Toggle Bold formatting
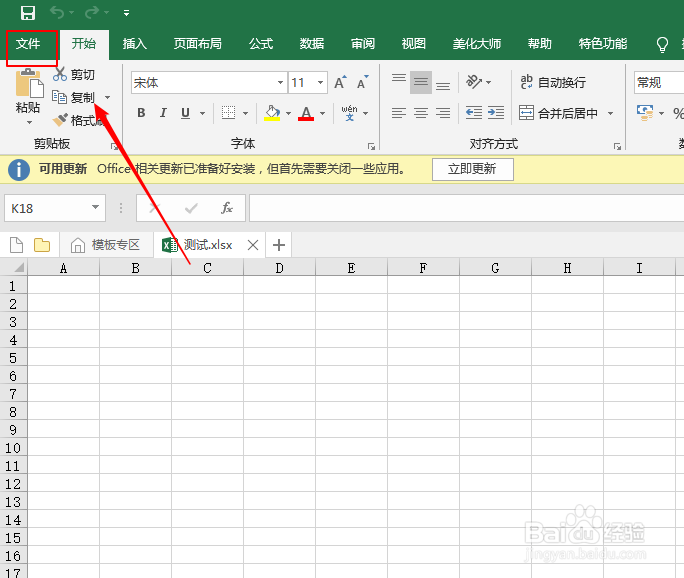The width and height of the screenshot is (684, 578). (141, 113)
